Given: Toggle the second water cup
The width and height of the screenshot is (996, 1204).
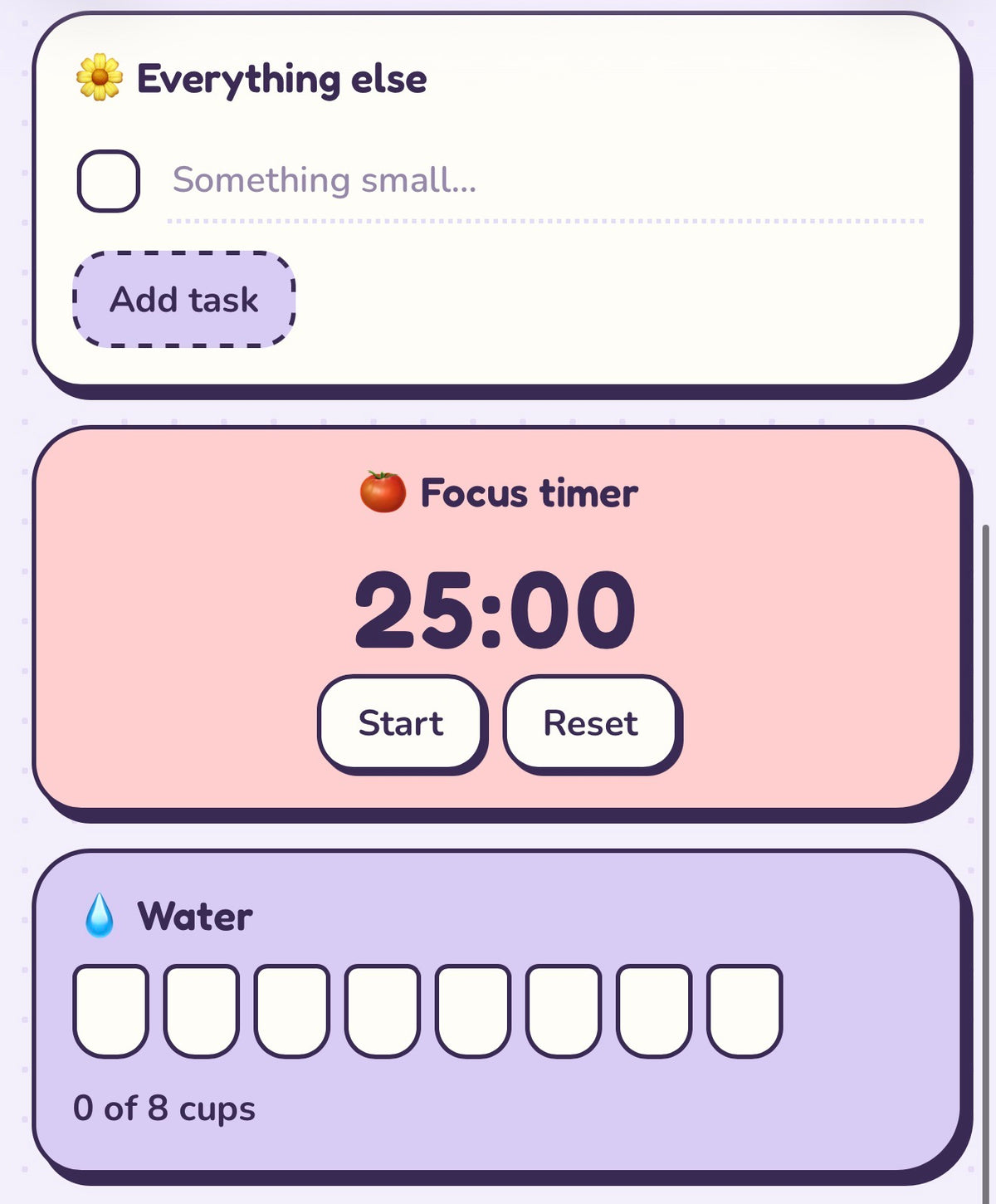Looking at the screenshot, I should tap(202, 1011).
